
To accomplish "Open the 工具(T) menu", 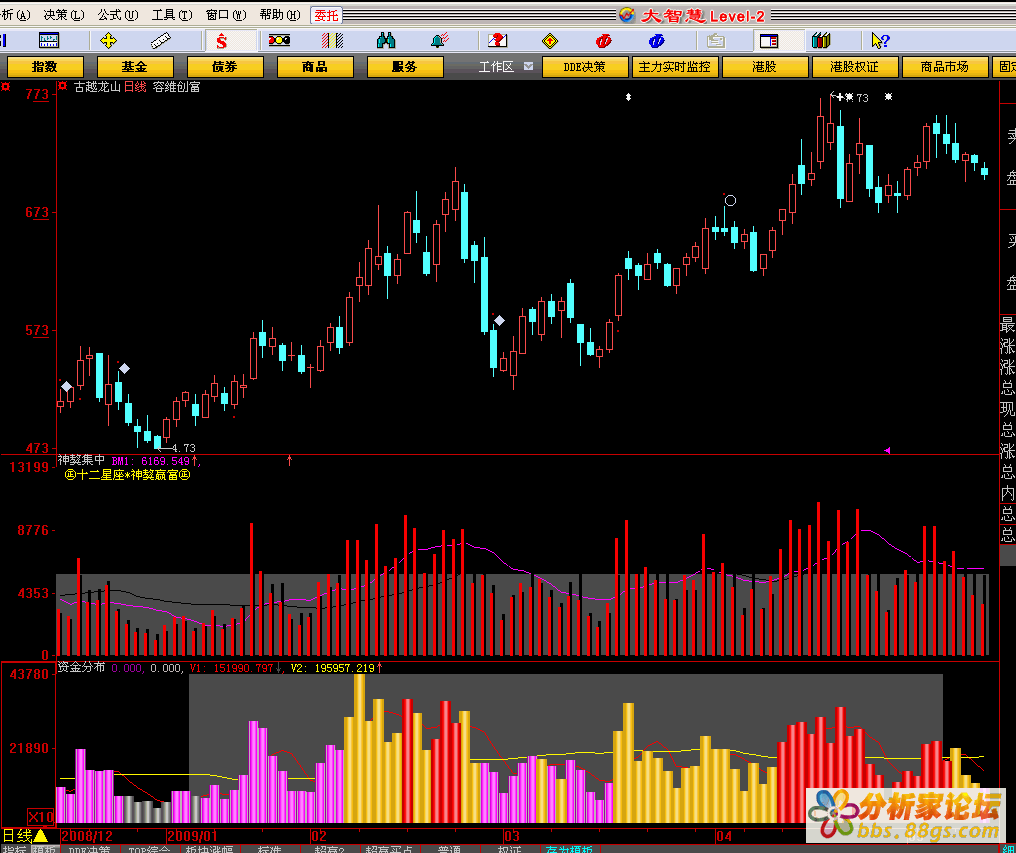I will pyautogui.click(x=172, y=14).
